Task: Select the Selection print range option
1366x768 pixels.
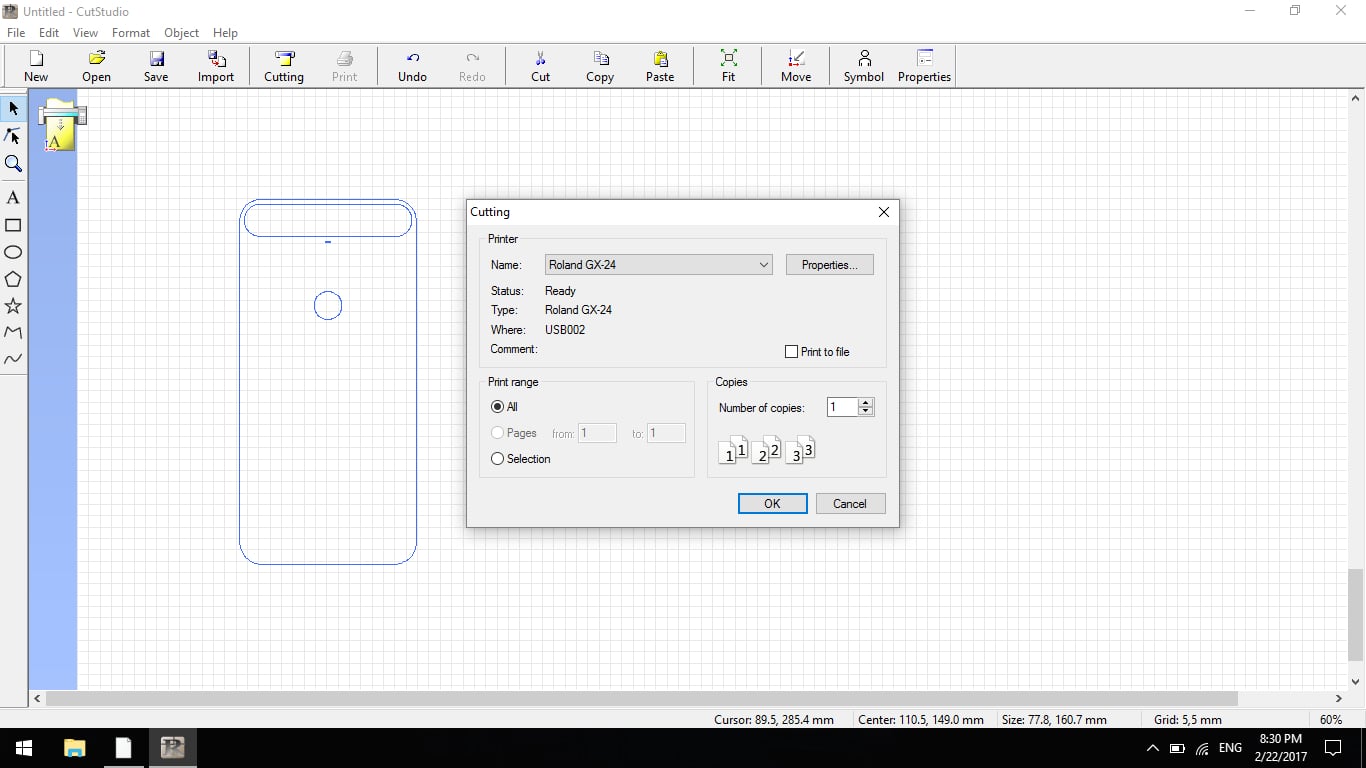Action: point(498,459)
